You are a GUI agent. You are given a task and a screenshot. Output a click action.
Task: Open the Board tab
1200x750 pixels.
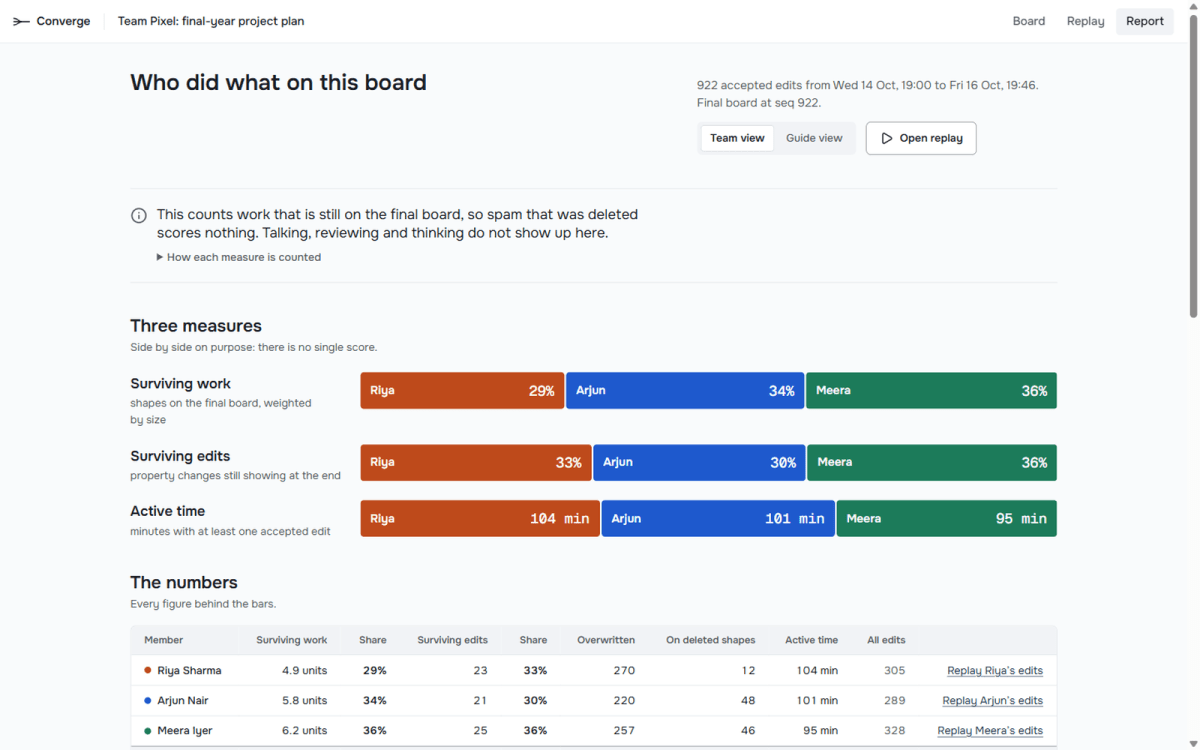(1029, 21)
